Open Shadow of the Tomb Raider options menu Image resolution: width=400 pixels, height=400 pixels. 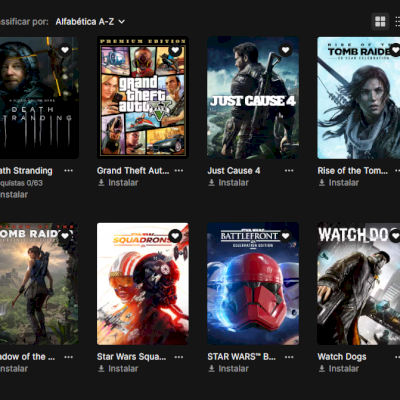tap(68, 357)
